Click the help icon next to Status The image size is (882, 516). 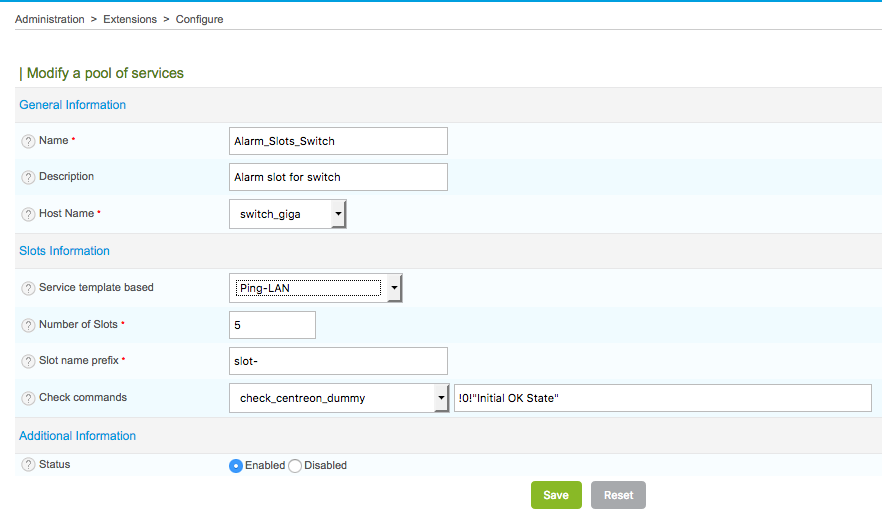click(x=28, y=465)
